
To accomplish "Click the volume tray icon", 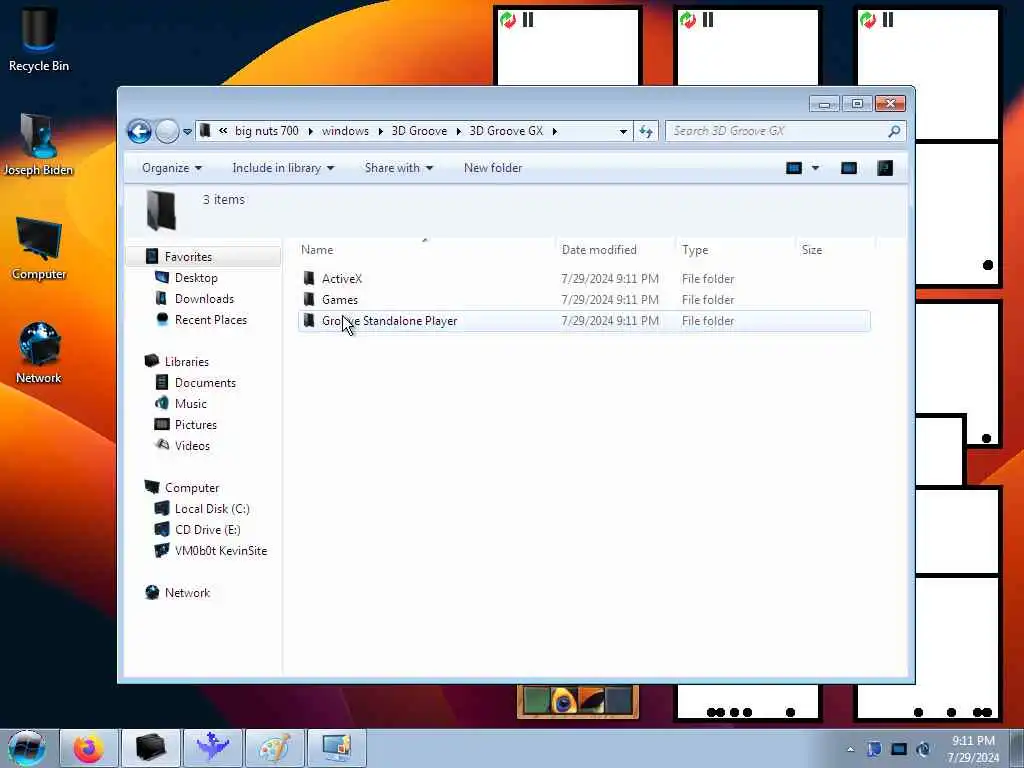I will (923, 749).
